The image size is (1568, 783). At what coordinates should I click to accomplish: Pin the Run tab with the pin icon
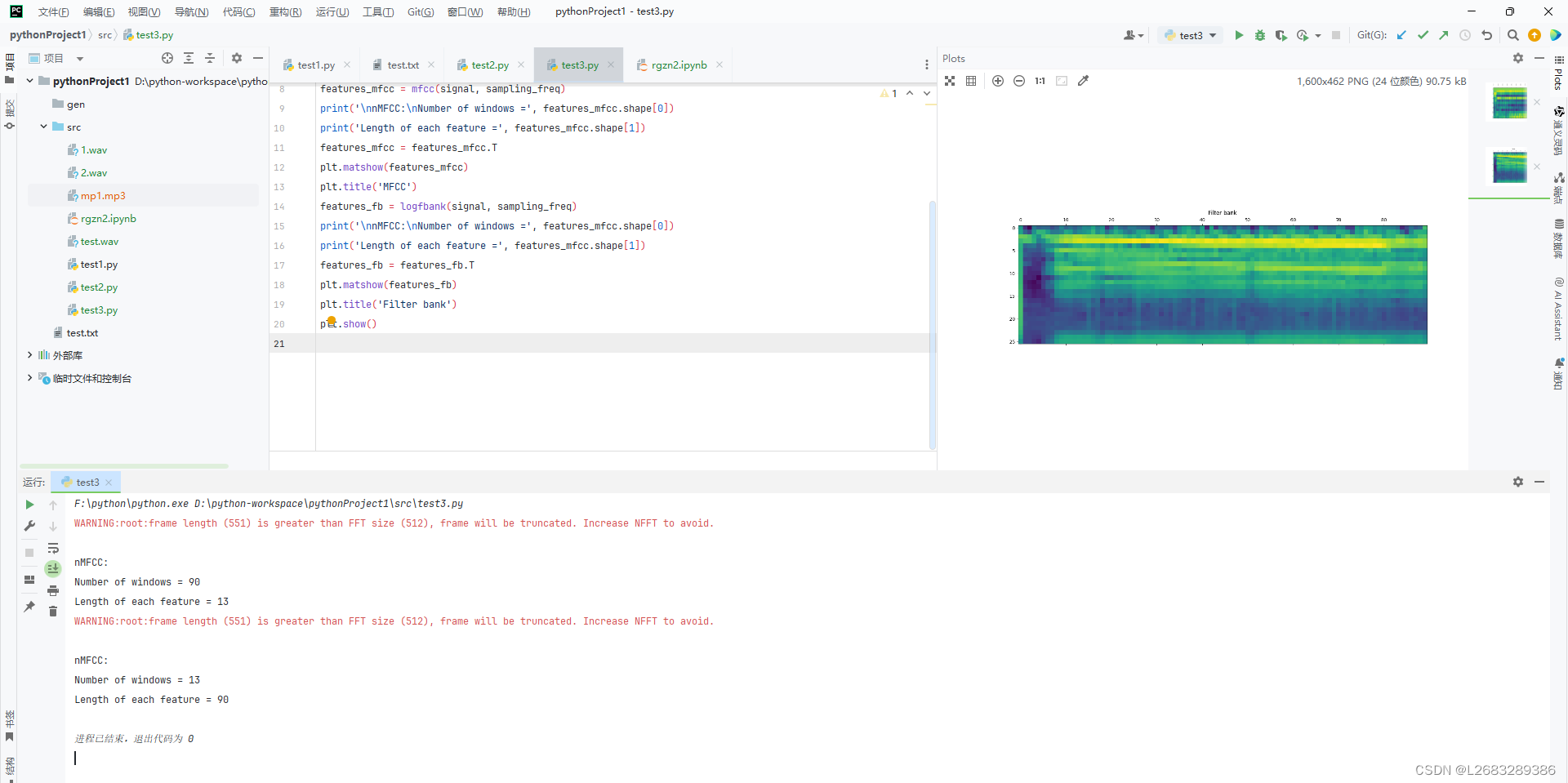[x=29, y=606]
